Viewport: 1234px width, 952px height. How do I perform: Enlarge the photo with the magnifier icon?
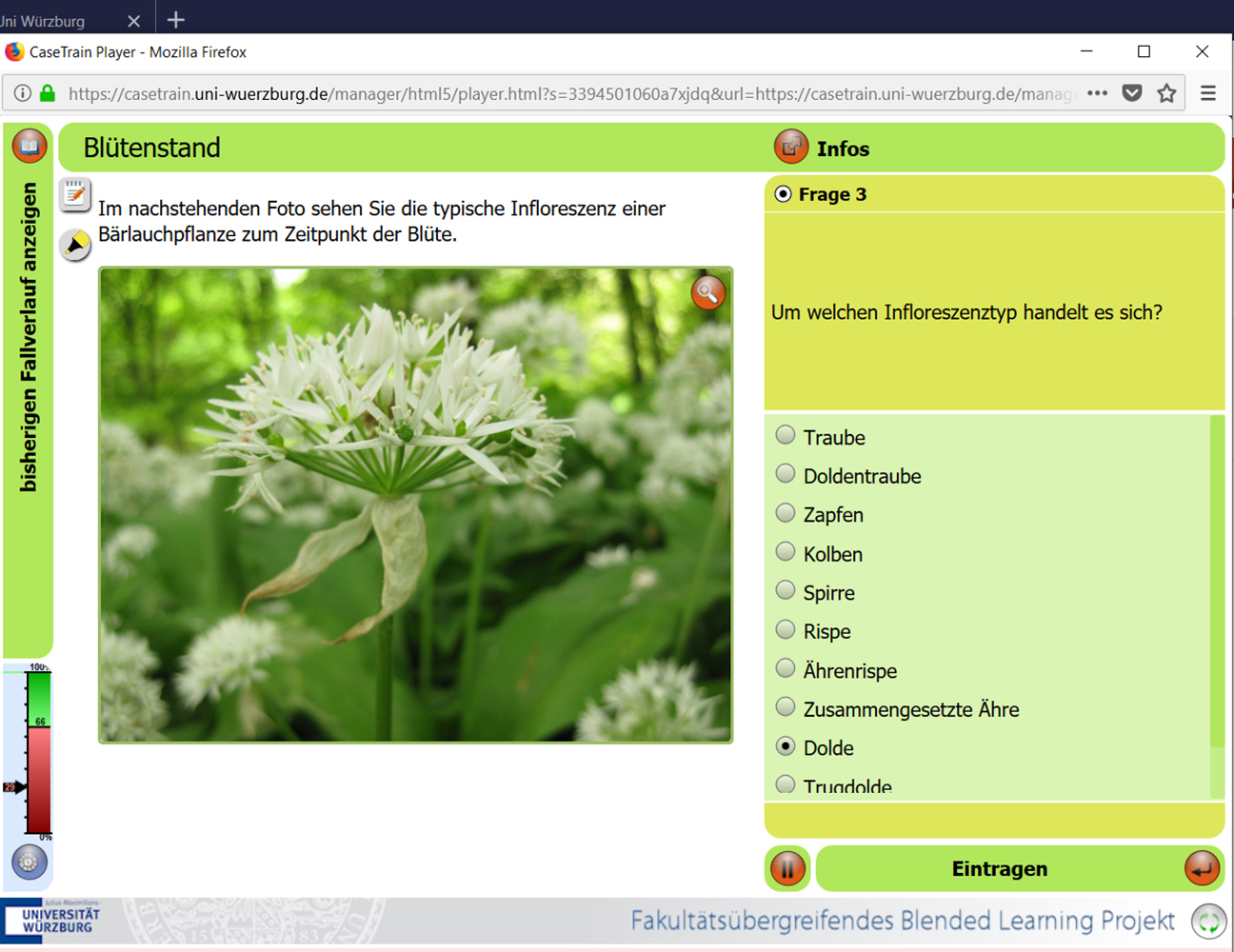[x=707, y=293]
